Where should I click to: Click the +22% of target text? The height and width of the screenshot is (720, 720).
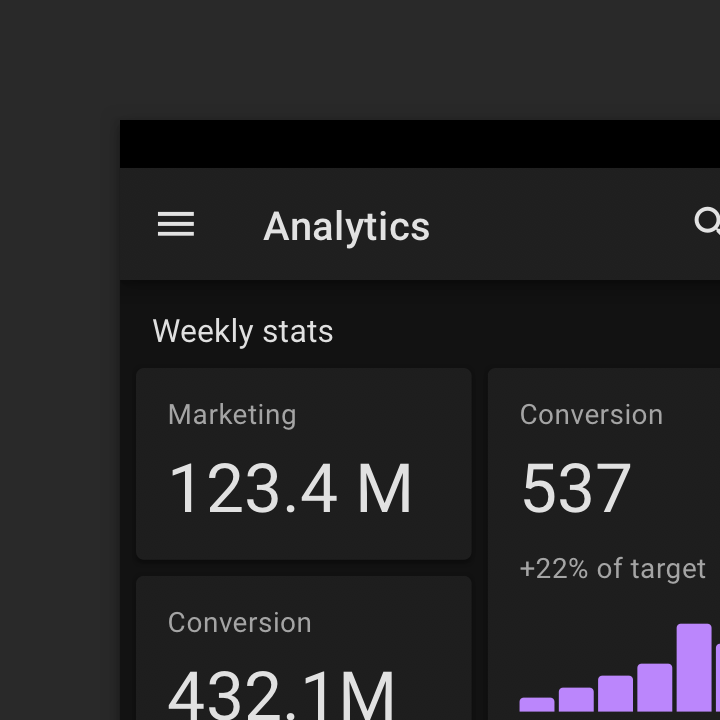pos(612,569)
